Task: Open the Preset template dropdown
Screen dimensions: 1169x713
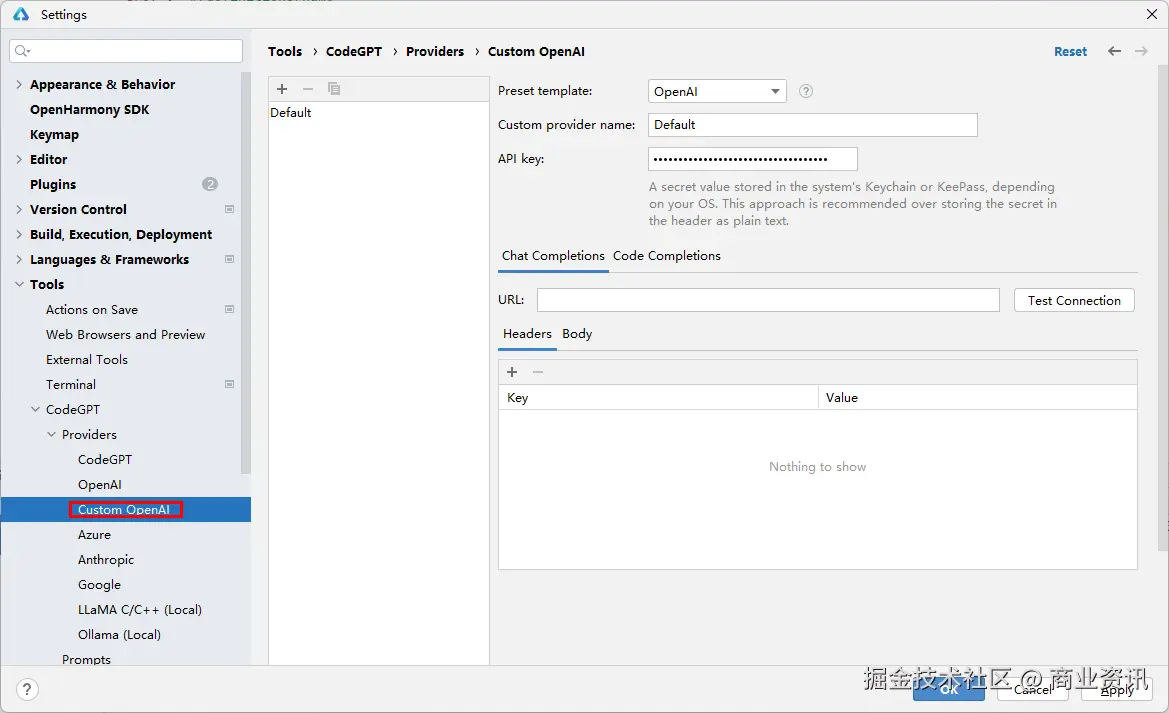Action: (x=717, y=91)
